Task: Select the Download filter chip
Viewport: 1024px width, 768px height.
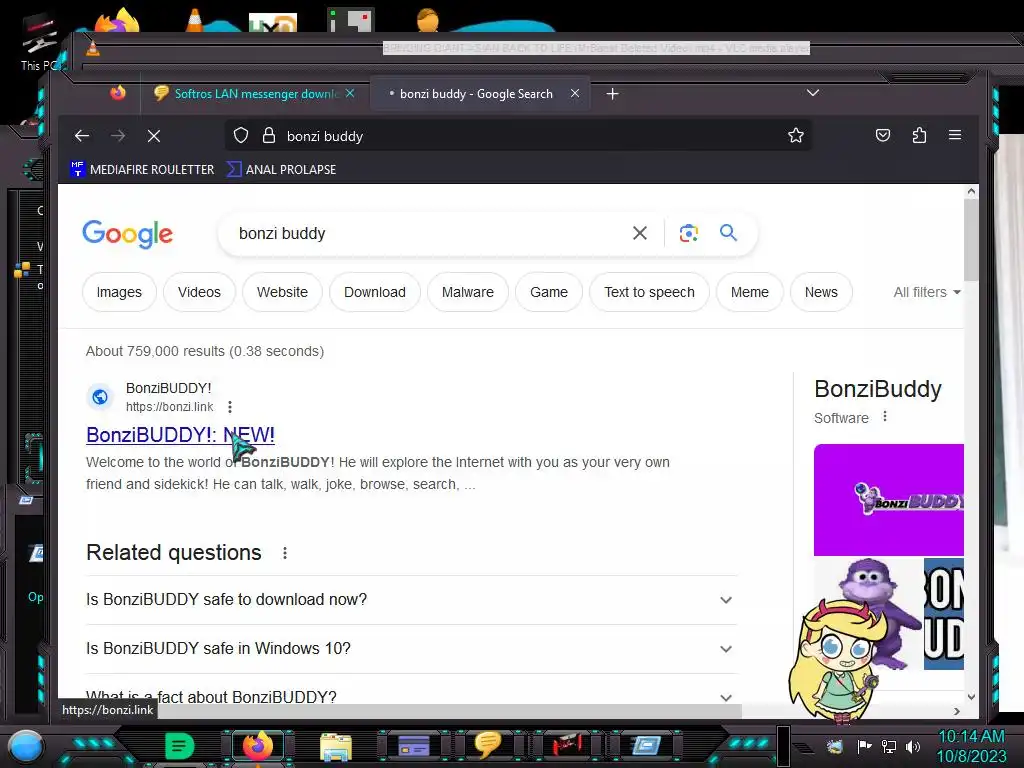Action: (375, 292)
